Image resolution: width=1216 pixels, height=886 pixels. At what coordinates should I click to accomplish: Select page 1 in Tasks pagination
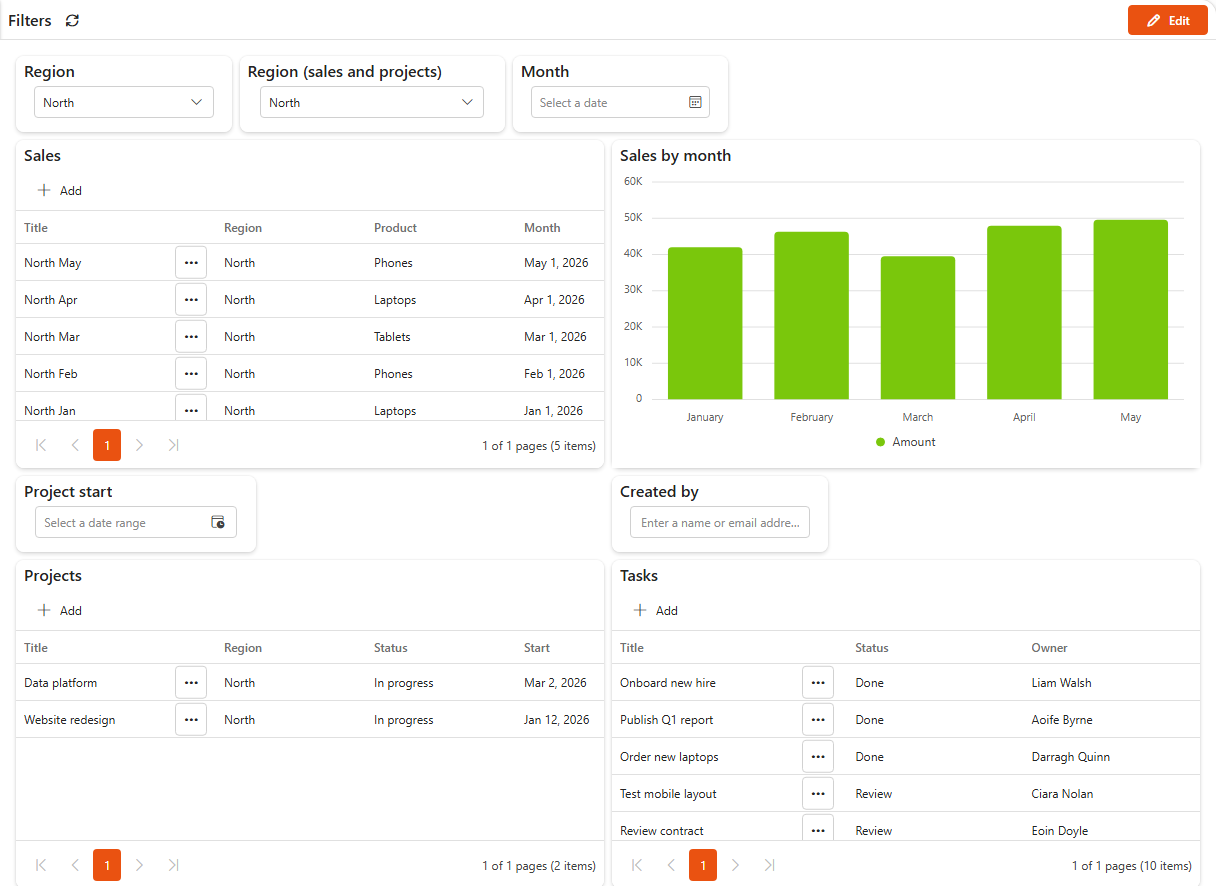pyautogui.click(x=703, y=865)
